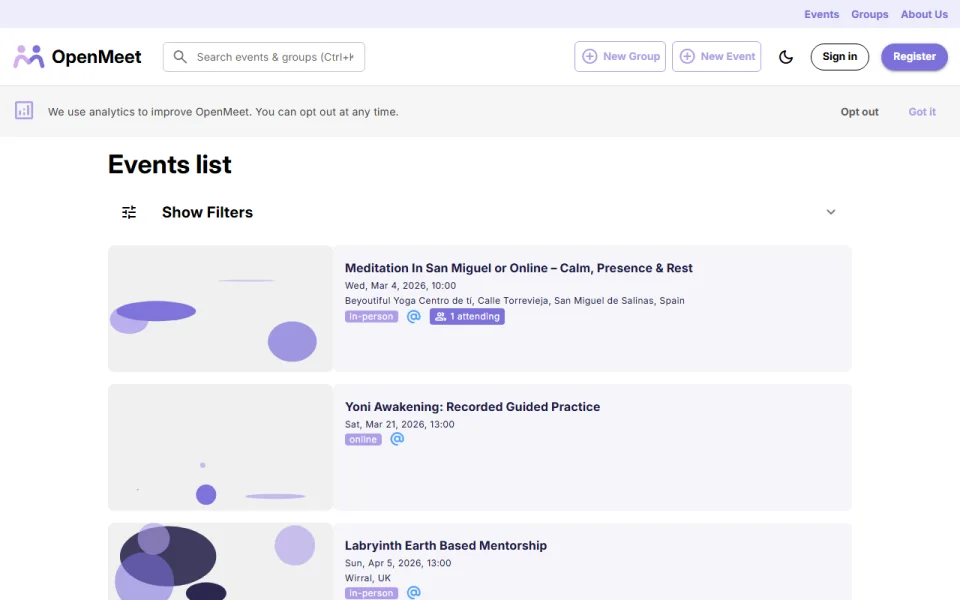Image resolution: width=960 pixels, height=600 pixels.
Task: Click the date Wed, Mar 4, 2026, 10:00
Action: 400,285
